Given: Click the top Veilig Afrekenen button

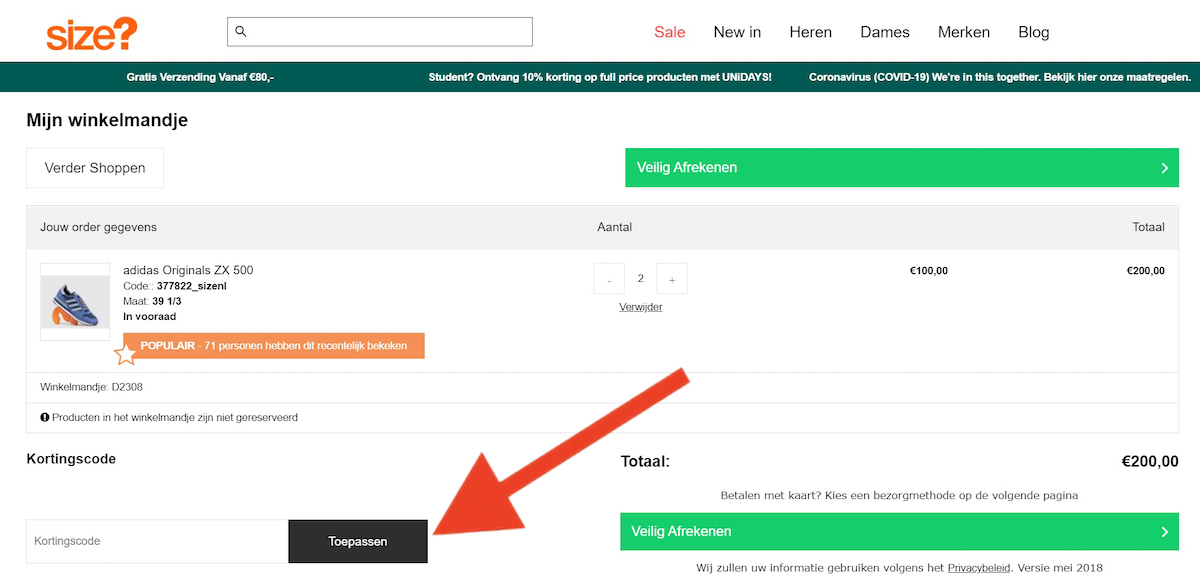Looking at the screenshot, I should (903, 167).
